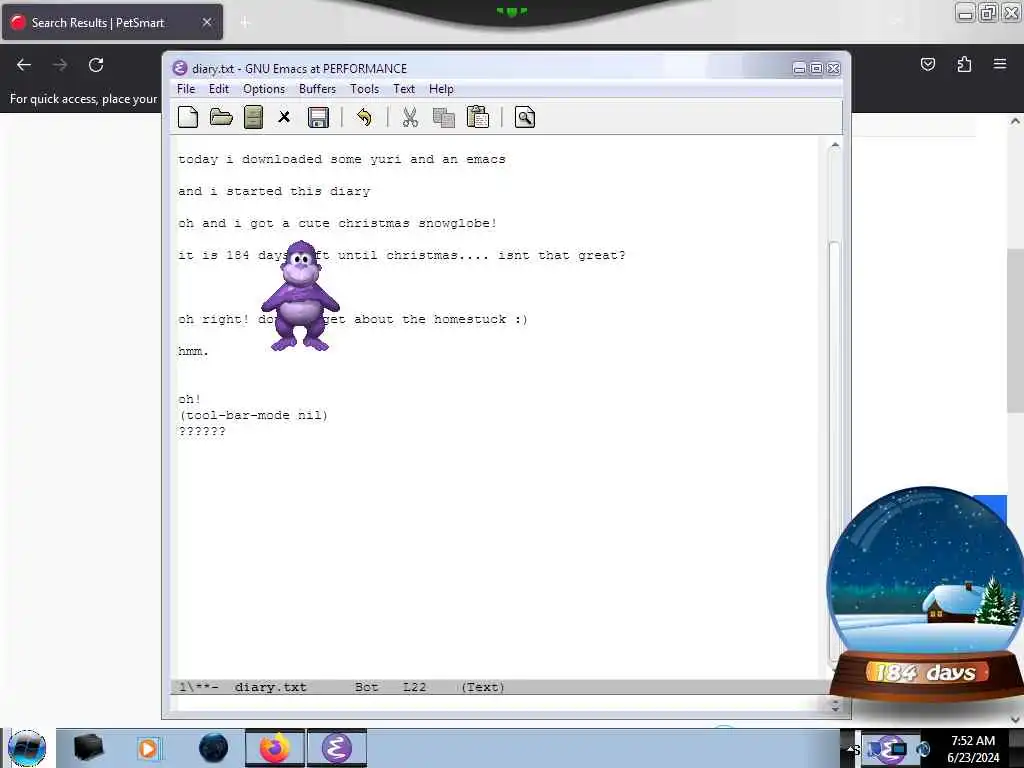Screen dimensions: 1024x768
Task: Click the Emacs scrollbar up arrow
Action: (x=835, y=145)
